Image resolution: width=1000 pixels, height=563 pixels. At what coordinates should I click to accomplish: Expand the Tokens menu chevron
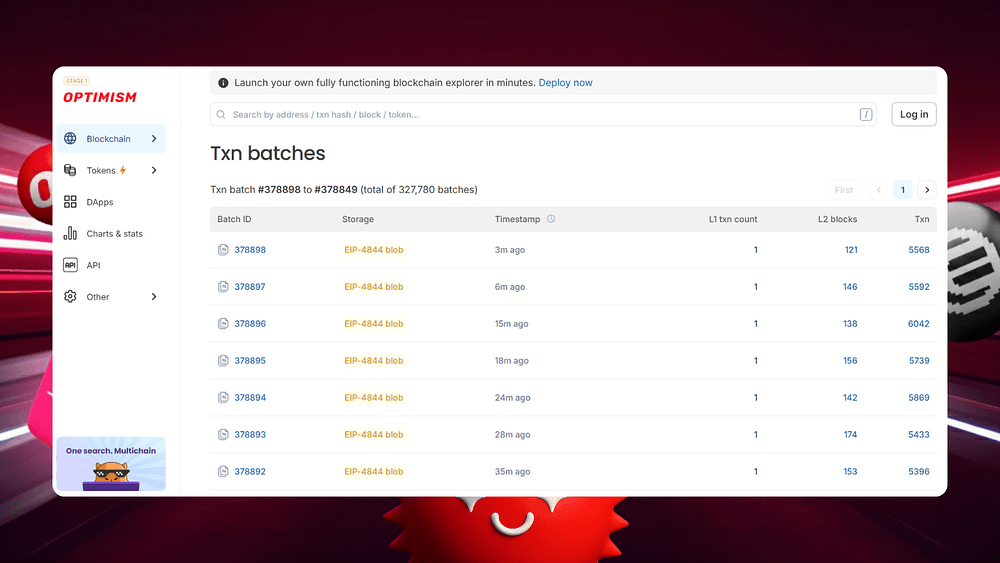(154, 170)
